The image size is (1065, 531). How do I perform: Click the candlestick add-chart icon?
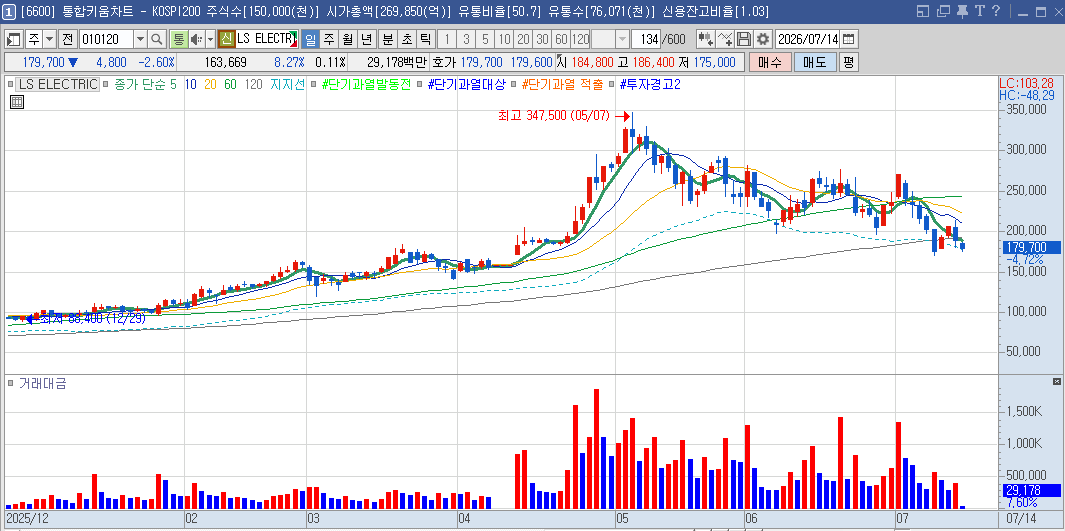coord(705,39)
